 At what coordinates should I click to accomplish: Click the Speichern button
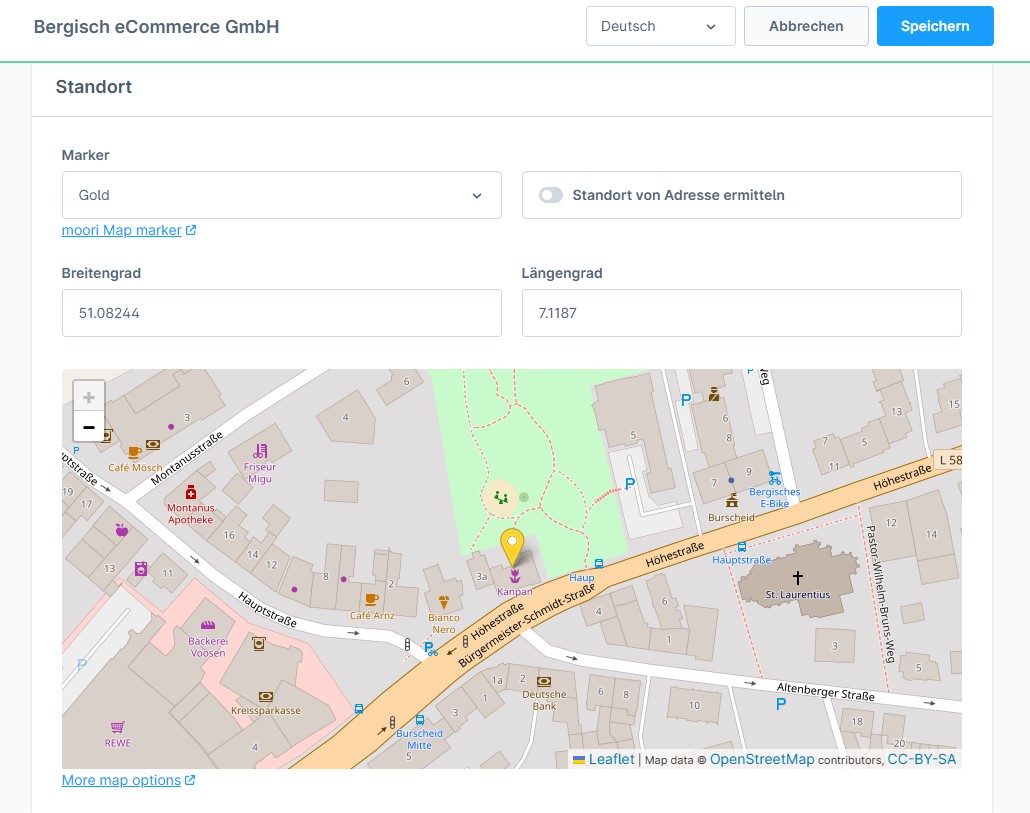click(934, 26)
